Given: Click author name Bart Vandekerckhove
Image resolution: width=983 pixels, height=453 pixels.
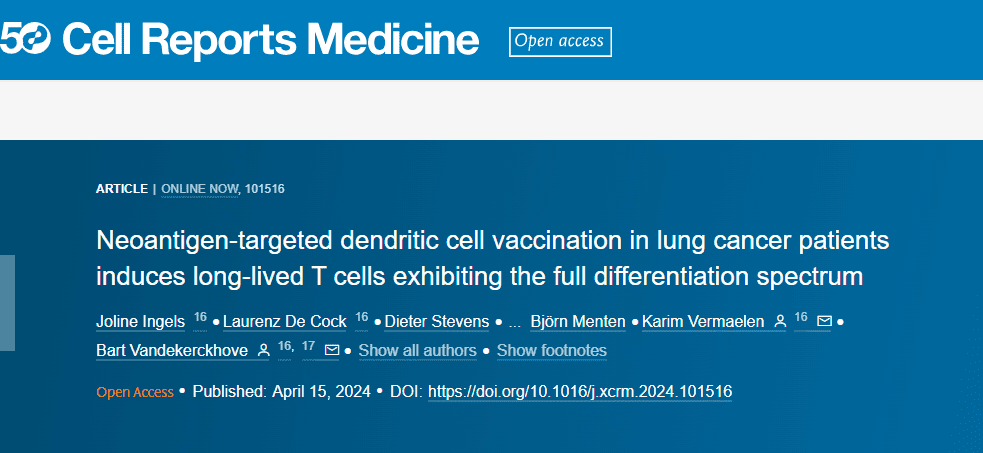Looking at the screenshot, I should (x=172, y=350).
